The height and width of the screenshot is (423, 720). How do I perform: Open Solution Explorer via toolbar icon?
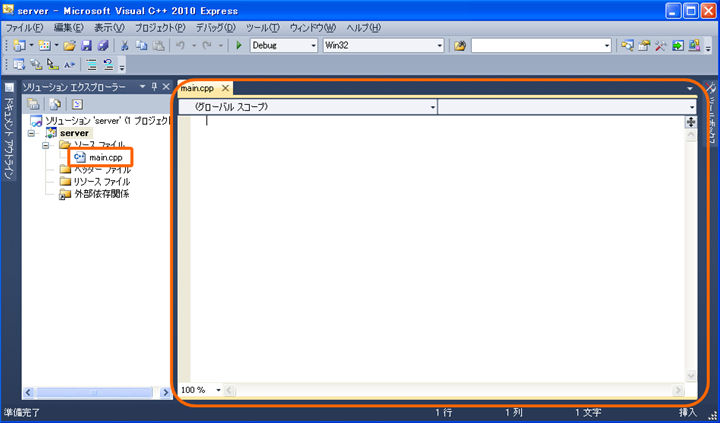627,45
